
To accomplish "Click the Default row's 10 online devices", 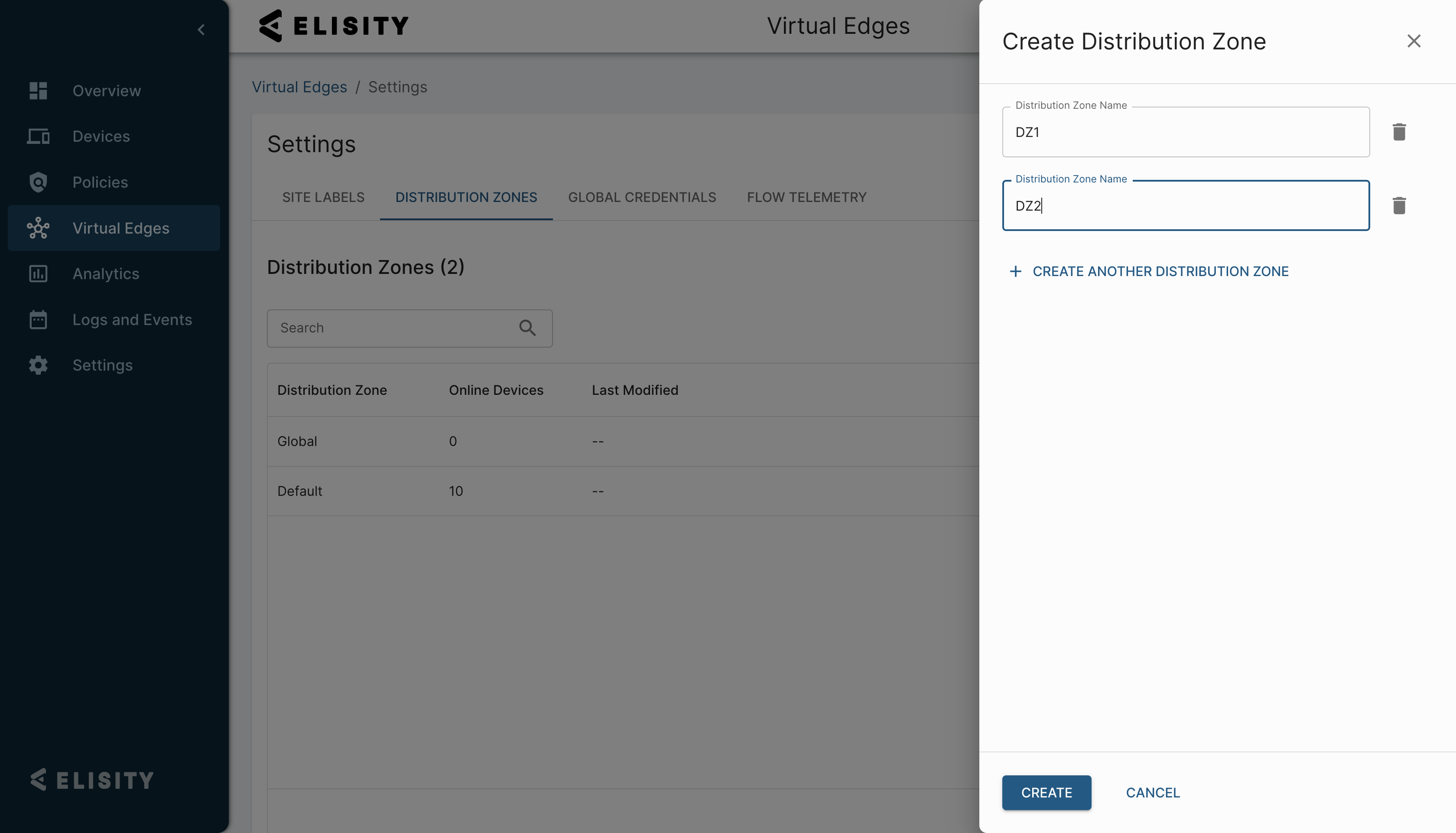I will point(456,491).
